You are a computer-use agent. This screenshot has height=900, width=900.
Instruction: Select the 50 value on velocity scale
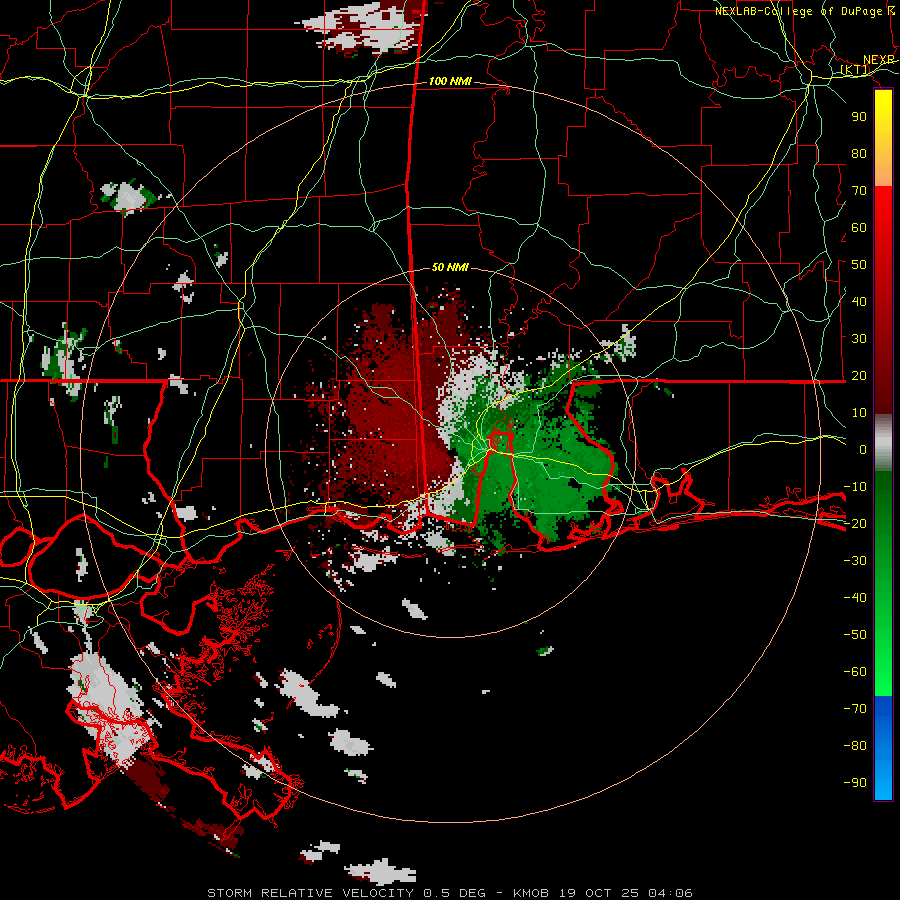[859, 265]
